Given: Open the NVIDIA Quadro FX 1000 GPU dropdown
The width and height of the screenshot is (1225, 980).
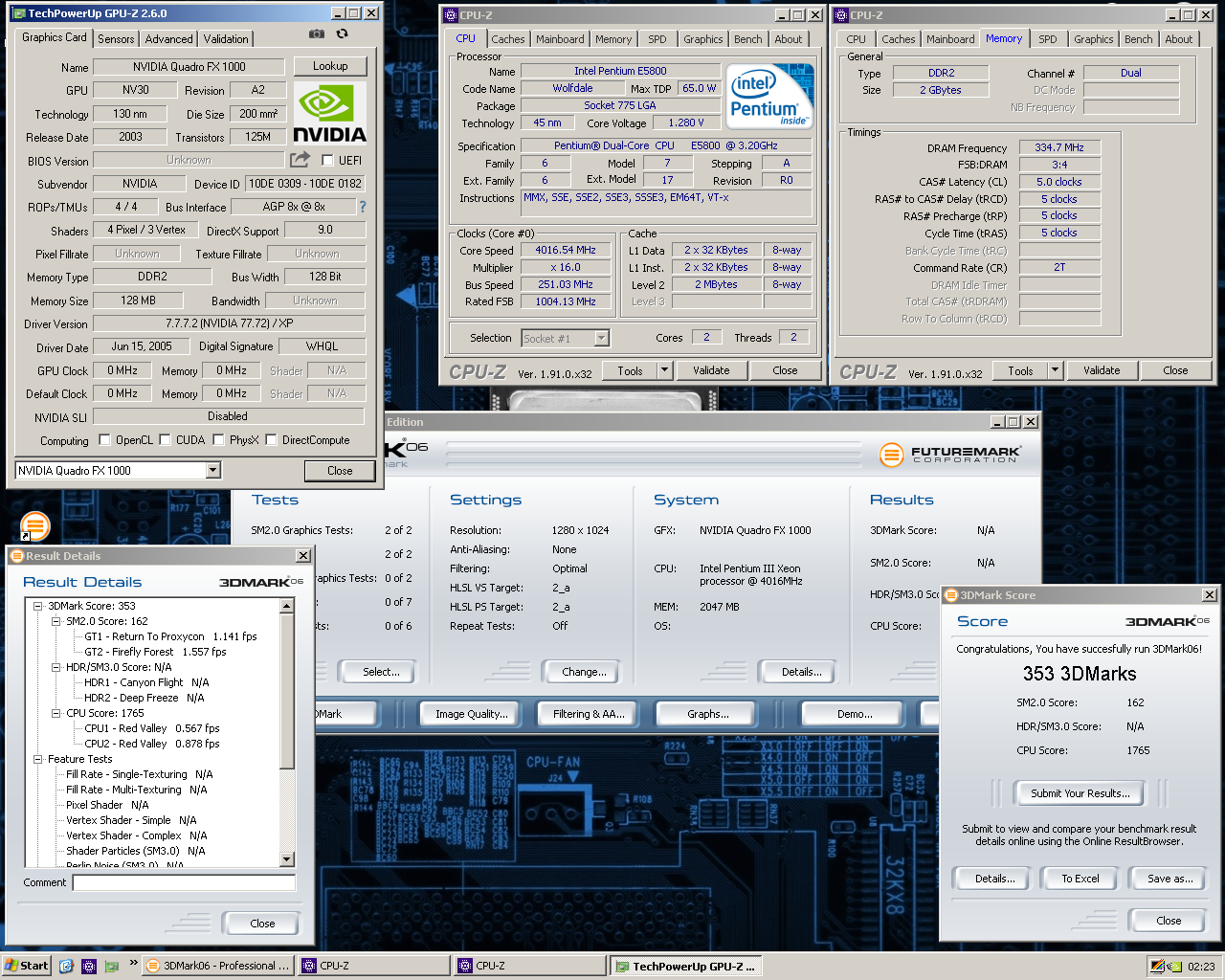Looking at the screenshot, I should (213, 470).
